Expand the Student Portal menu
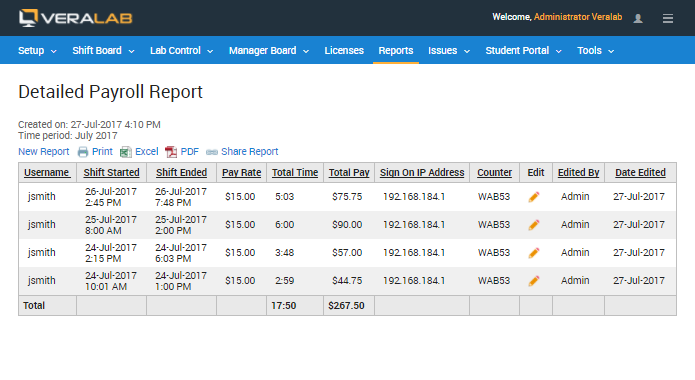The image size is (695, 380). point(523,51)
